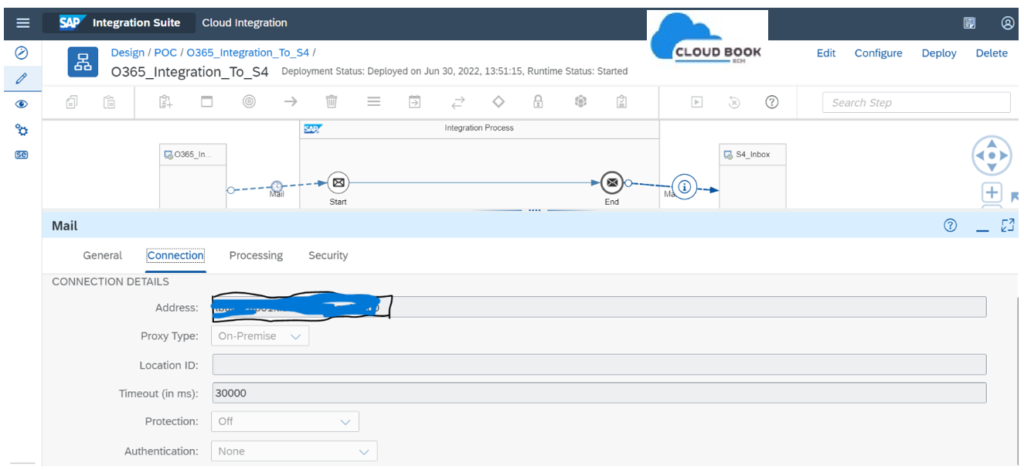Click the Search Step field
Image resolution: width=1024 pixels, height=470 pixels.
click(916, 102)
